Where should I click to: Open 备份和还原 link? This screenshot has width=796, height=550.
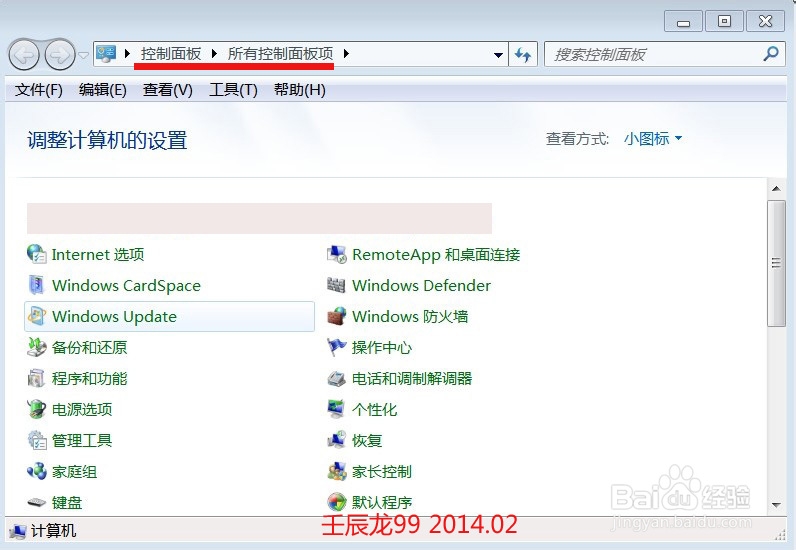pyautogui.click(x=89, y=347)
